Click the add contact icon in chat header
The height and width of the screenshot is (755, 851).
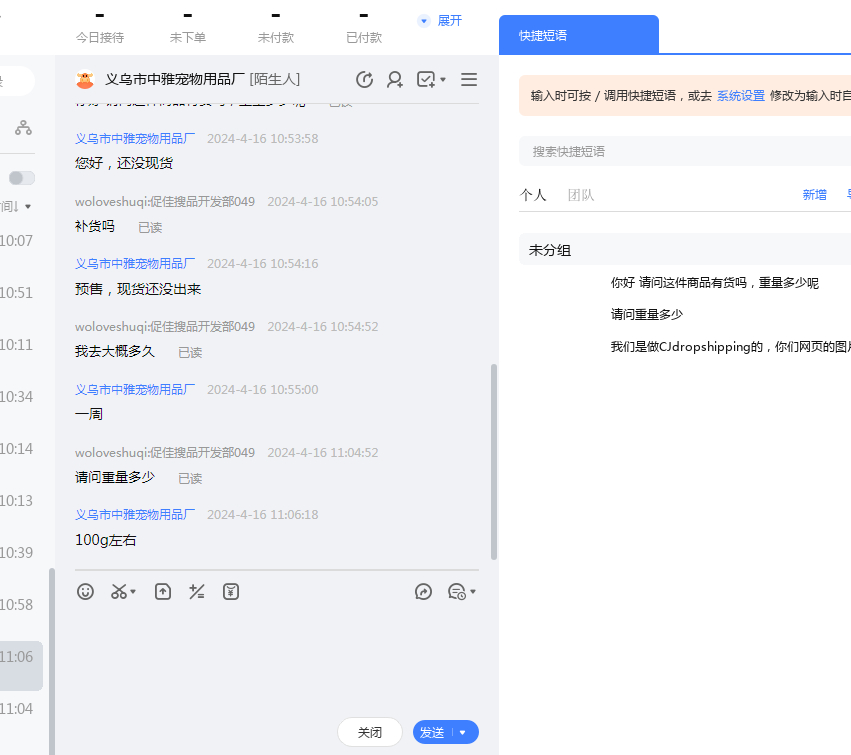coord(395,80)
